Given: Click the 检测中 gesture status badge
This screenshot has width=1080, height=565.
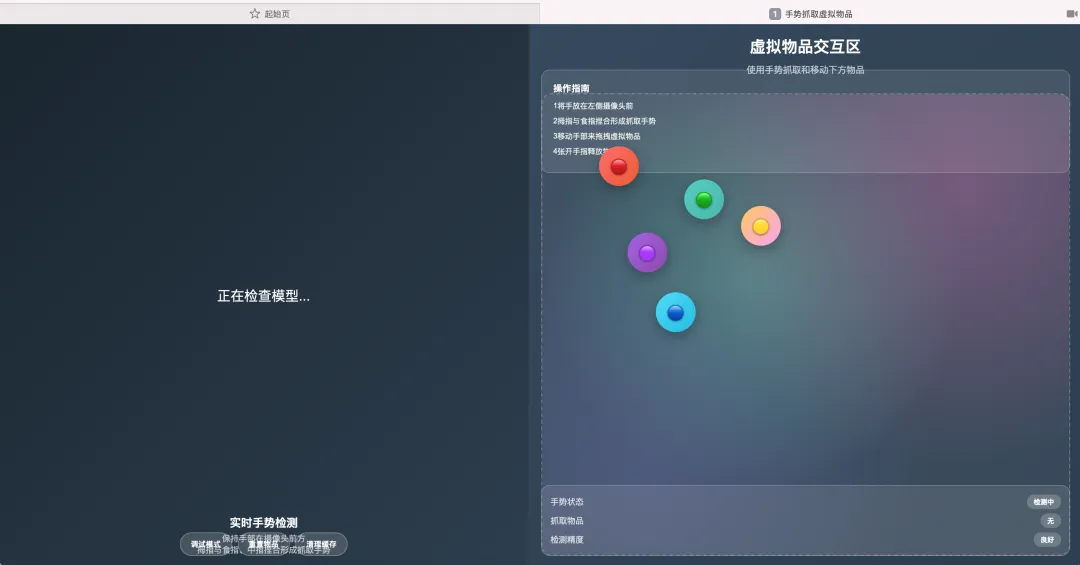Looking at the screenshot, I should coord(1043,502).
